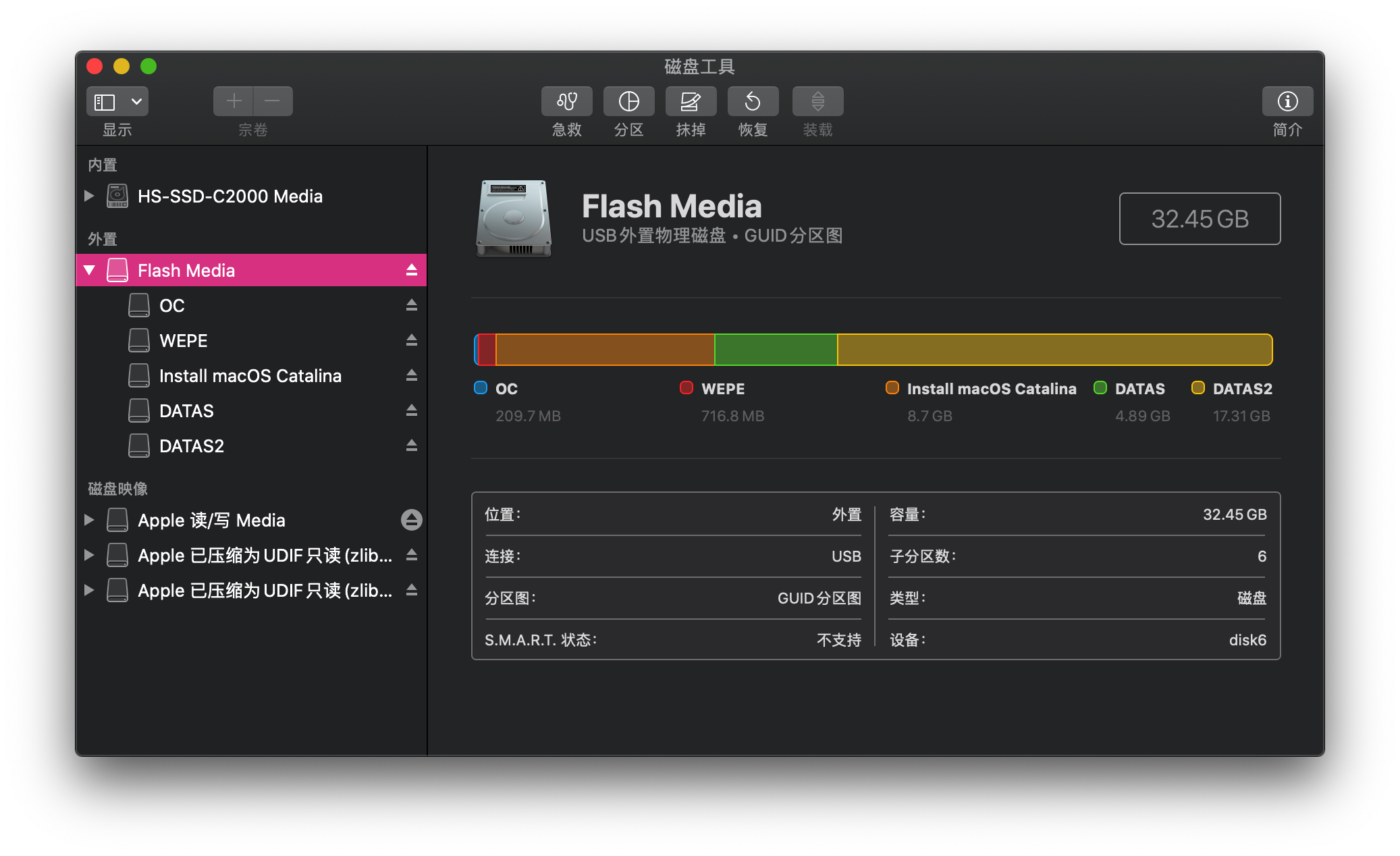This screenshot has width=1400, height=856.
Task: Open the Info (简介) panel
Action: coord(1287,101)
